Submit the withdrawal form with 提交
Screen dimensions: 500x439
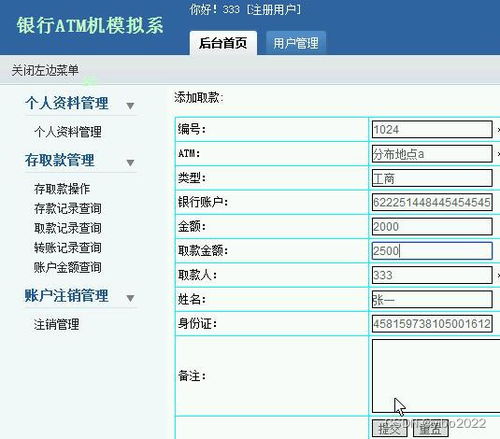pos(390,428)
